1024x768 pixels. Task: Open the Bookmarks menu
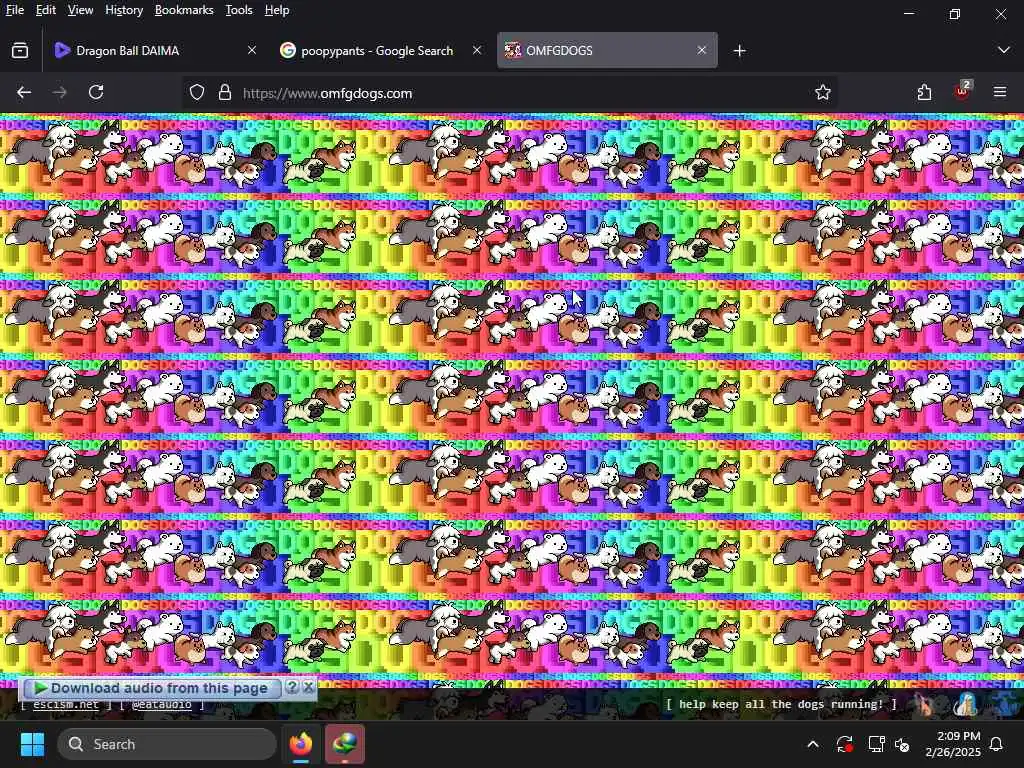(x=184, y=10)
